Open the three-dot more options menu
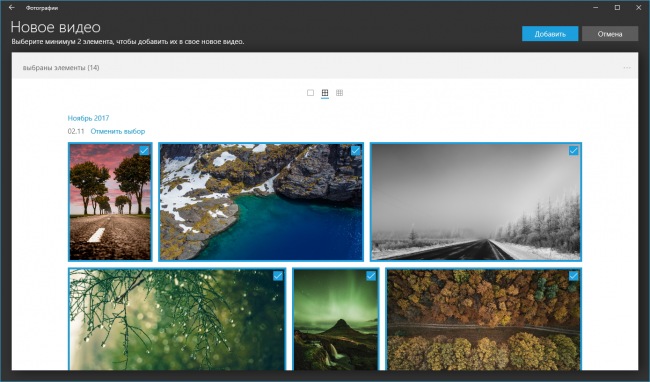 pyautogui.click(x=627, y=68)
